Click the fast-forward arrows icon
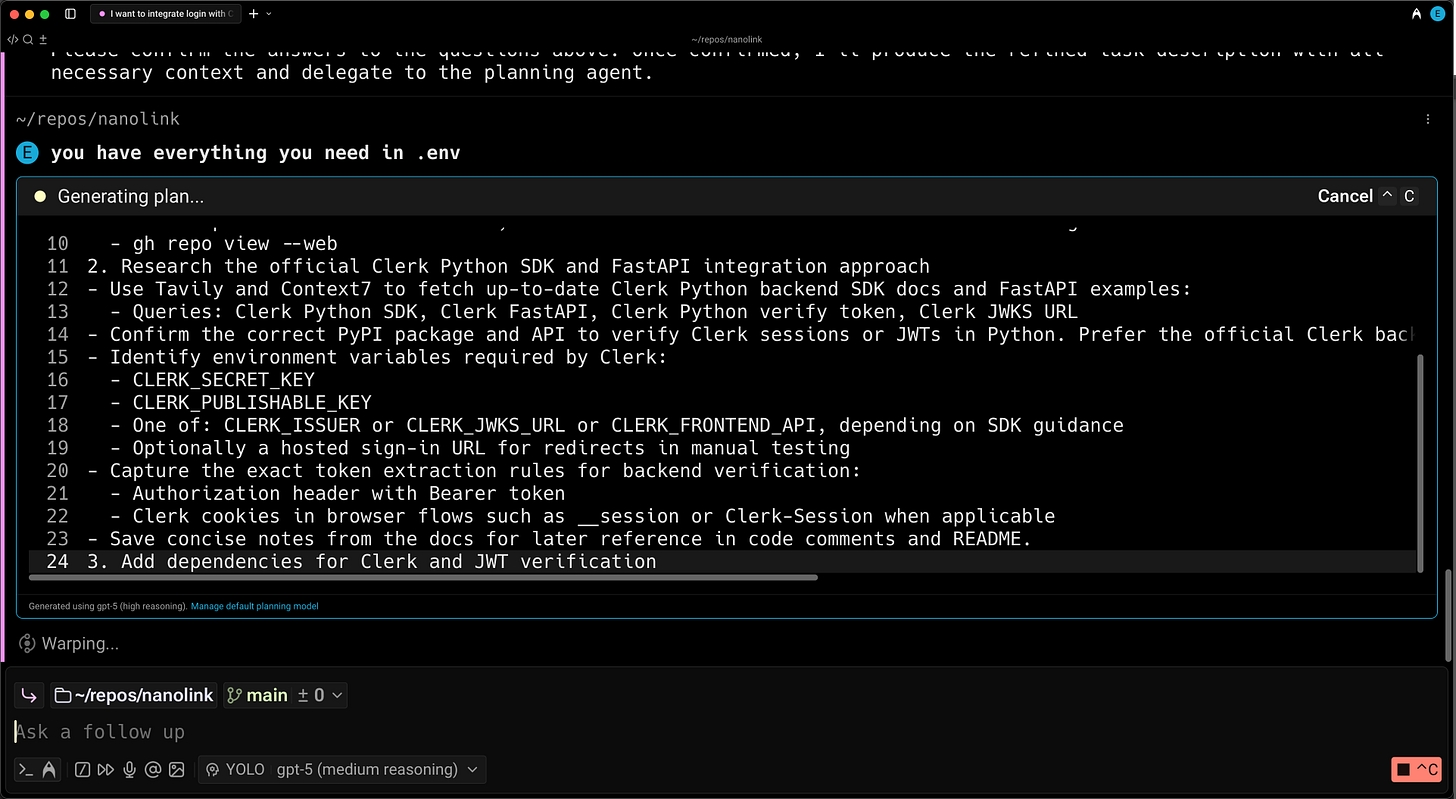The width and height of the screenshot is (1456, 799). pyautogui.click(x=106, y=769)
